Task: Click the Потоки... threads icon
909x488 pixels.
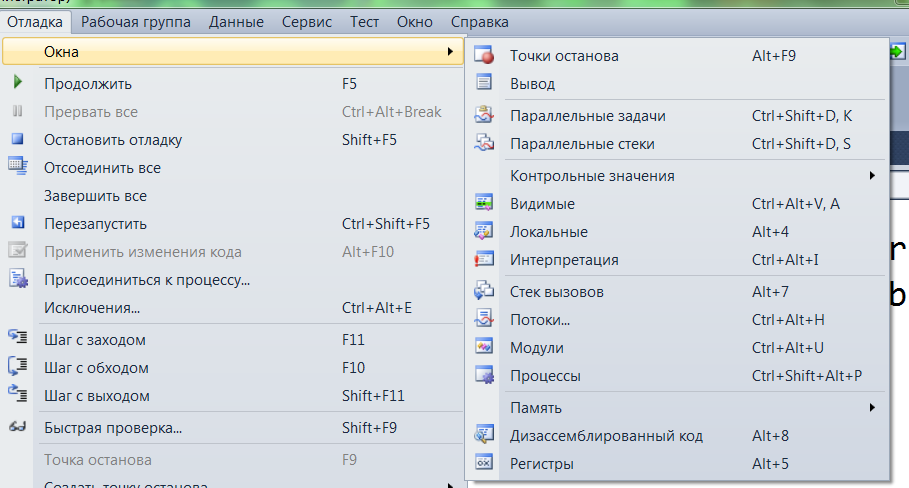Action: click(x=484, y=318)
